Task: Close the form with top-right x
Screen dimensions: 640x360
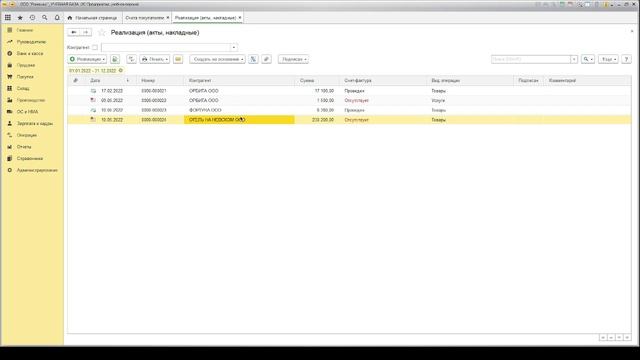Action: [x=632, y=31]
